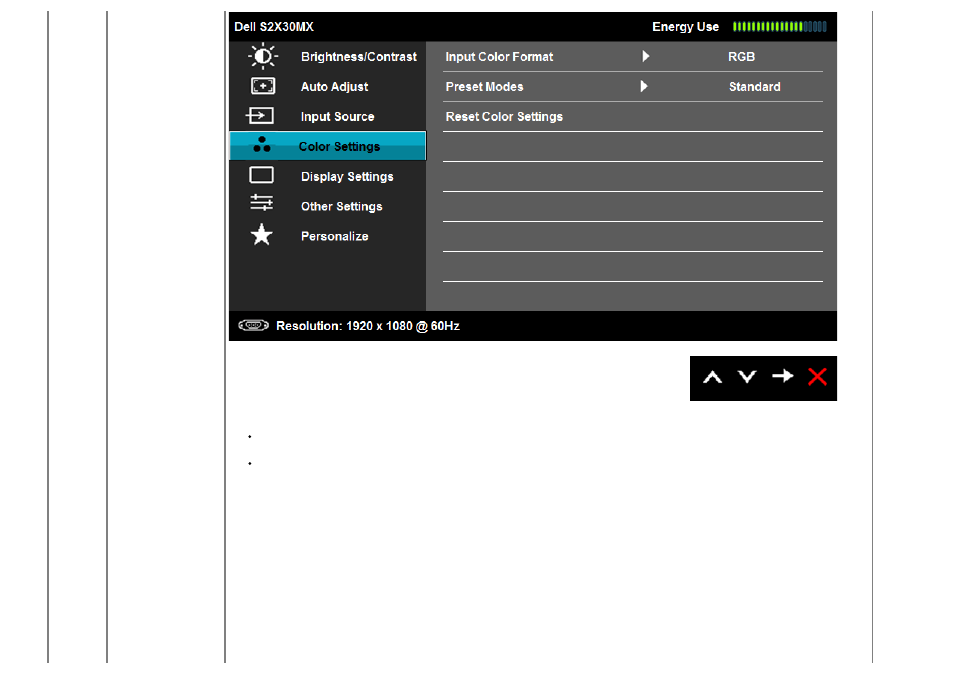Click the Display Settings rectangle icon

pos(262,175)
